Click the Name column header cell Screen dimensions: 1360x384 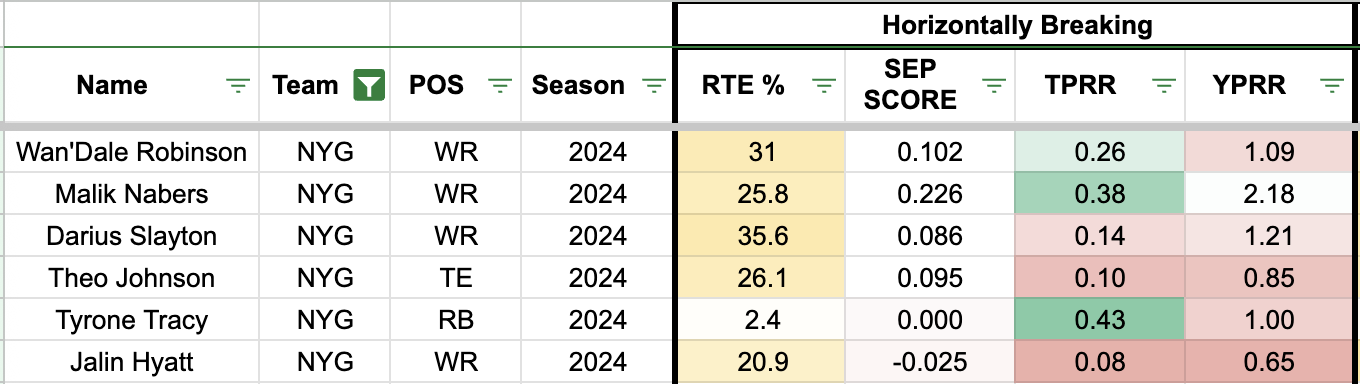pyautogui.click(x=131, y=86)
